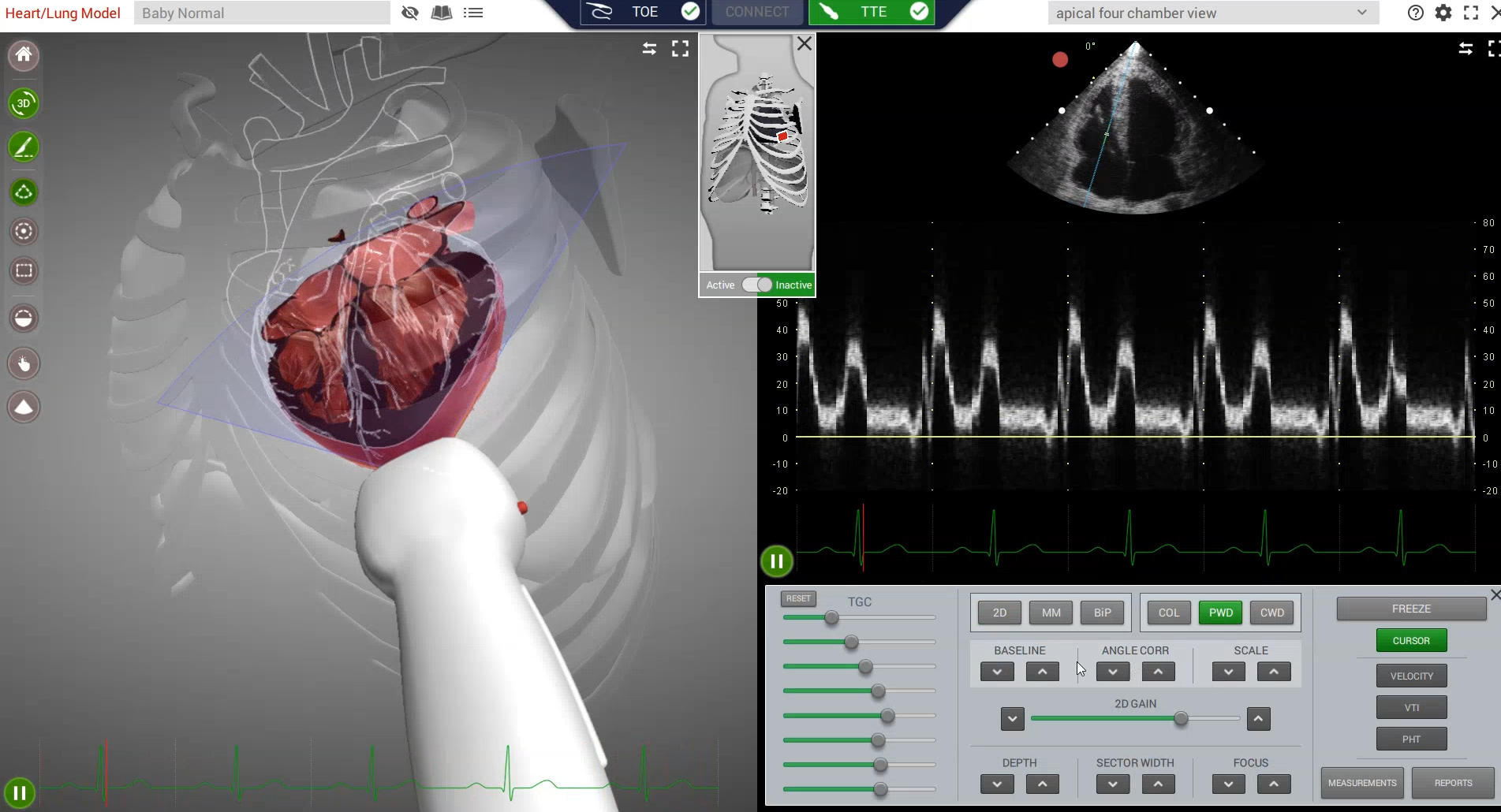Image resolution: width=1501 pixels, height=812 pixels.
Task: Open the list menu icon
Action: [473, 13]
